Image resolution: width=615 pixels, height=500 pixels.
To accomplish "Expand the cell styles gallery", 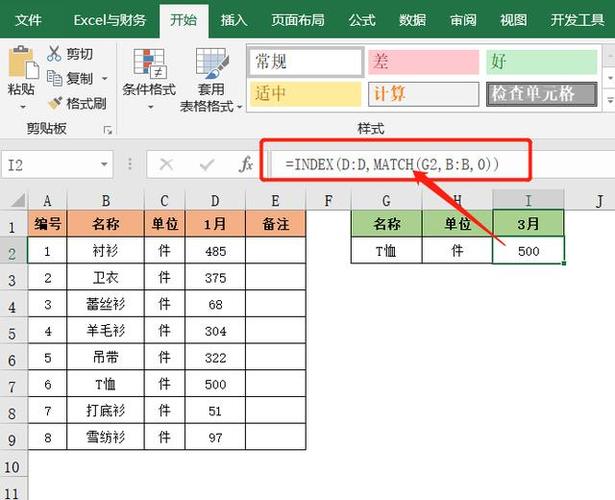I will point(610,100).
